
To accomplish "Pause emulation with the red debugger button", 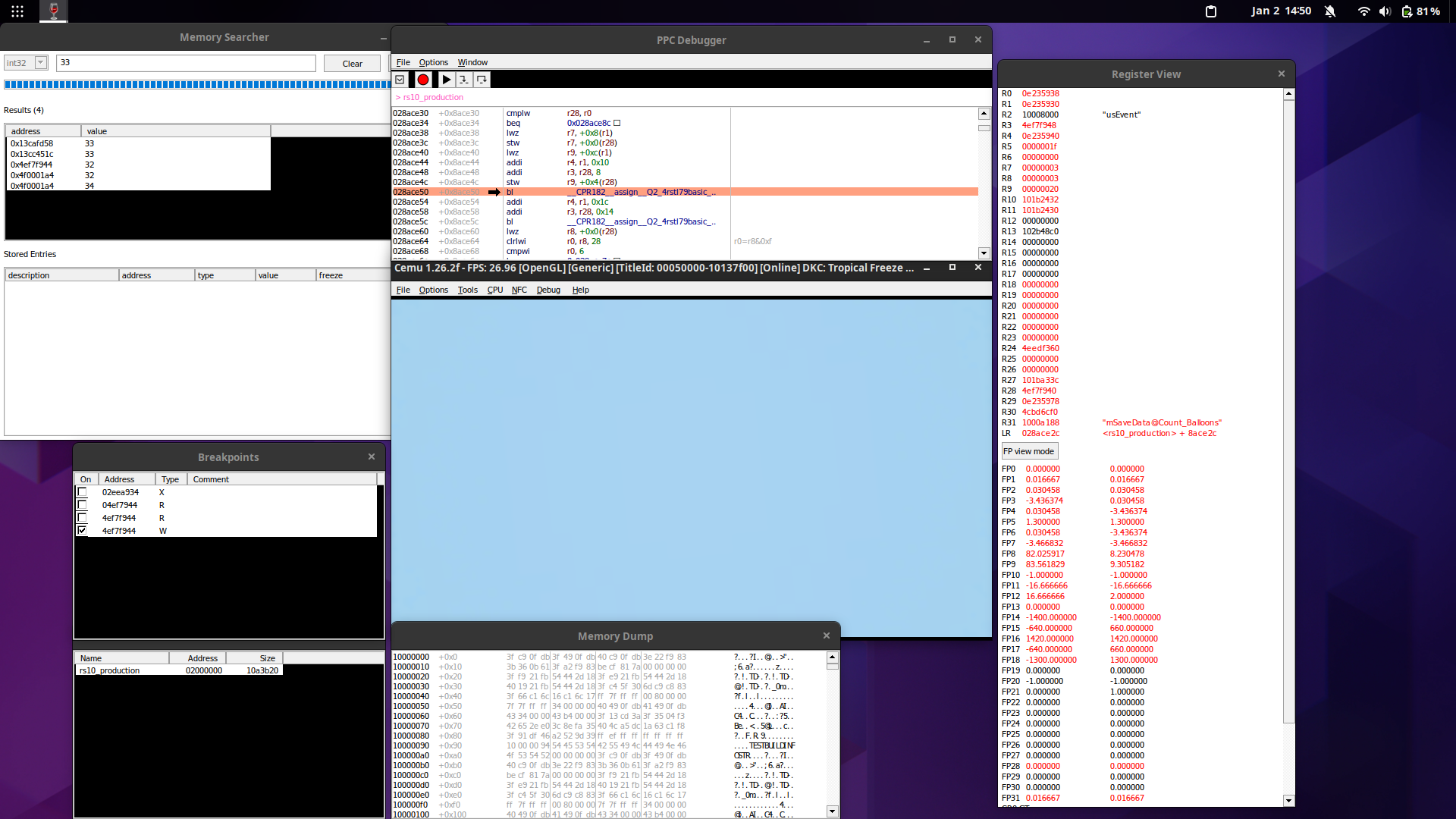I will 422,79.
